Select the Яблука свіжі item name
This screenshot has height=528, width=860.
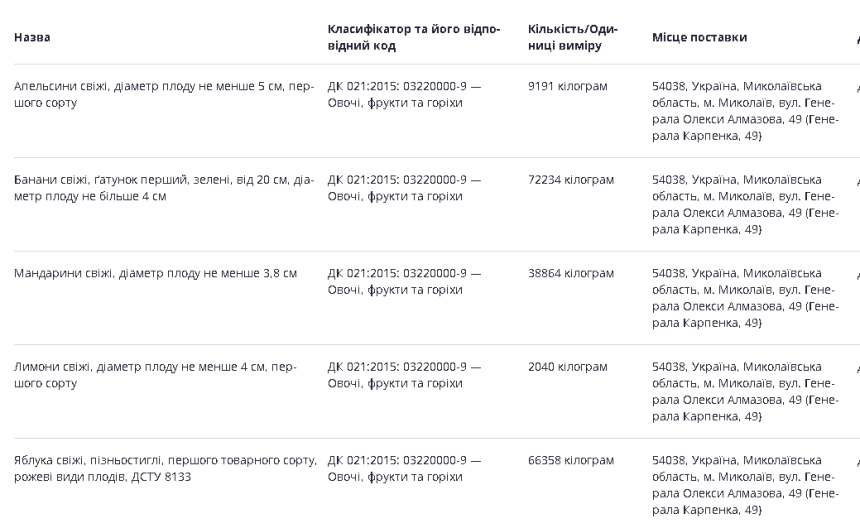(x=165, y=468)
